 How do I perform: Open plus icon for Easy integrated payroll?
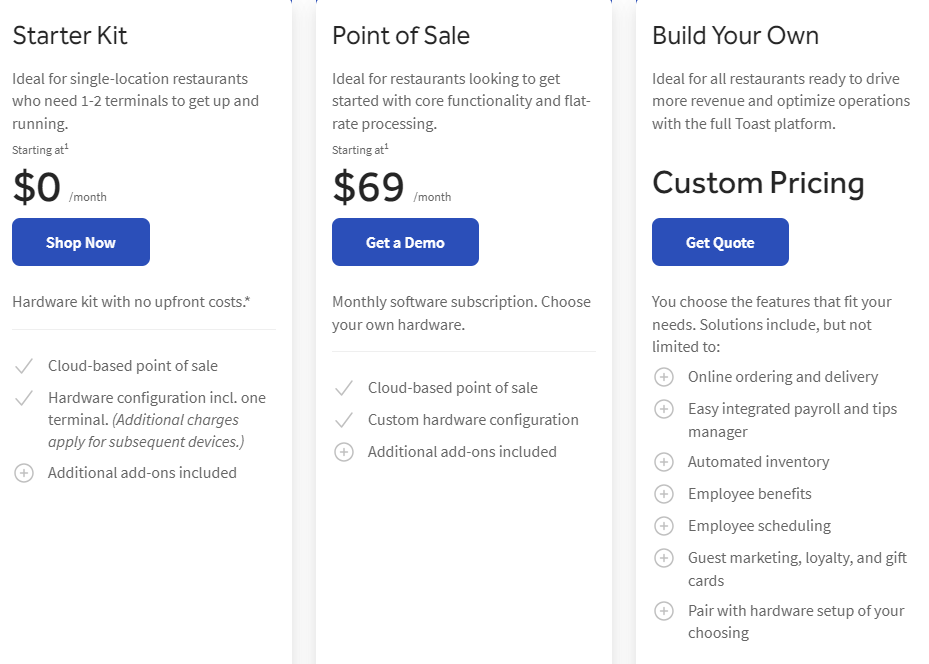(664, 409)
